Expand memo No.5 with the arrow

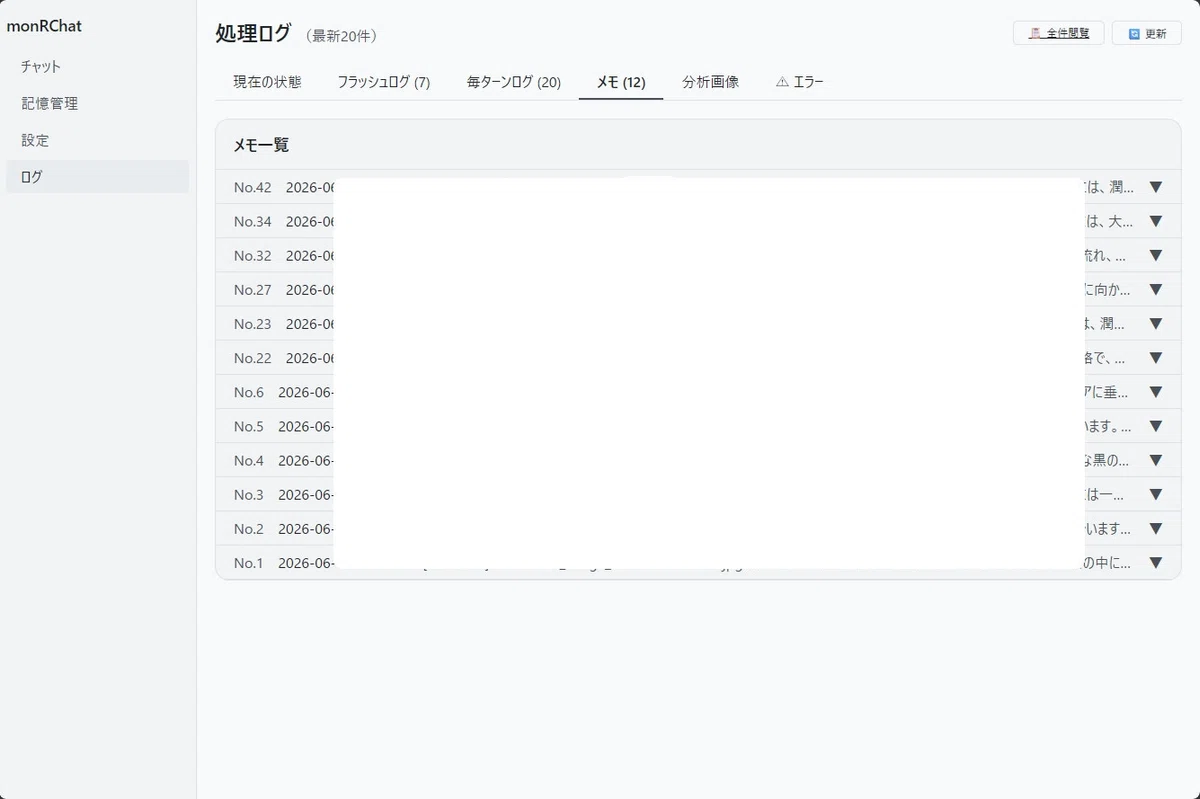tap(1156, 426)
